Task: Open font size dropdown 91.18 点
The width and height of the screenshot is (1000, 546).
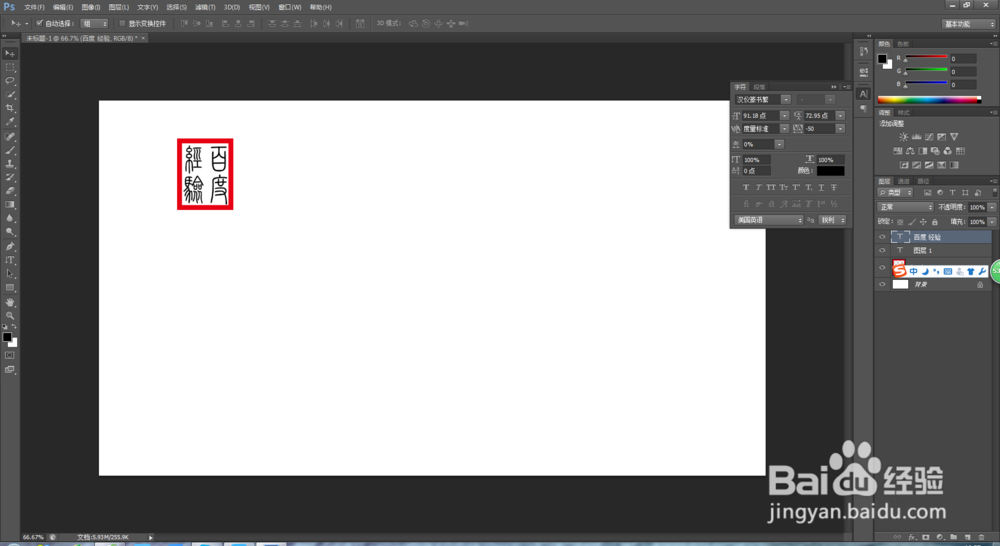Action: [784, 115]
